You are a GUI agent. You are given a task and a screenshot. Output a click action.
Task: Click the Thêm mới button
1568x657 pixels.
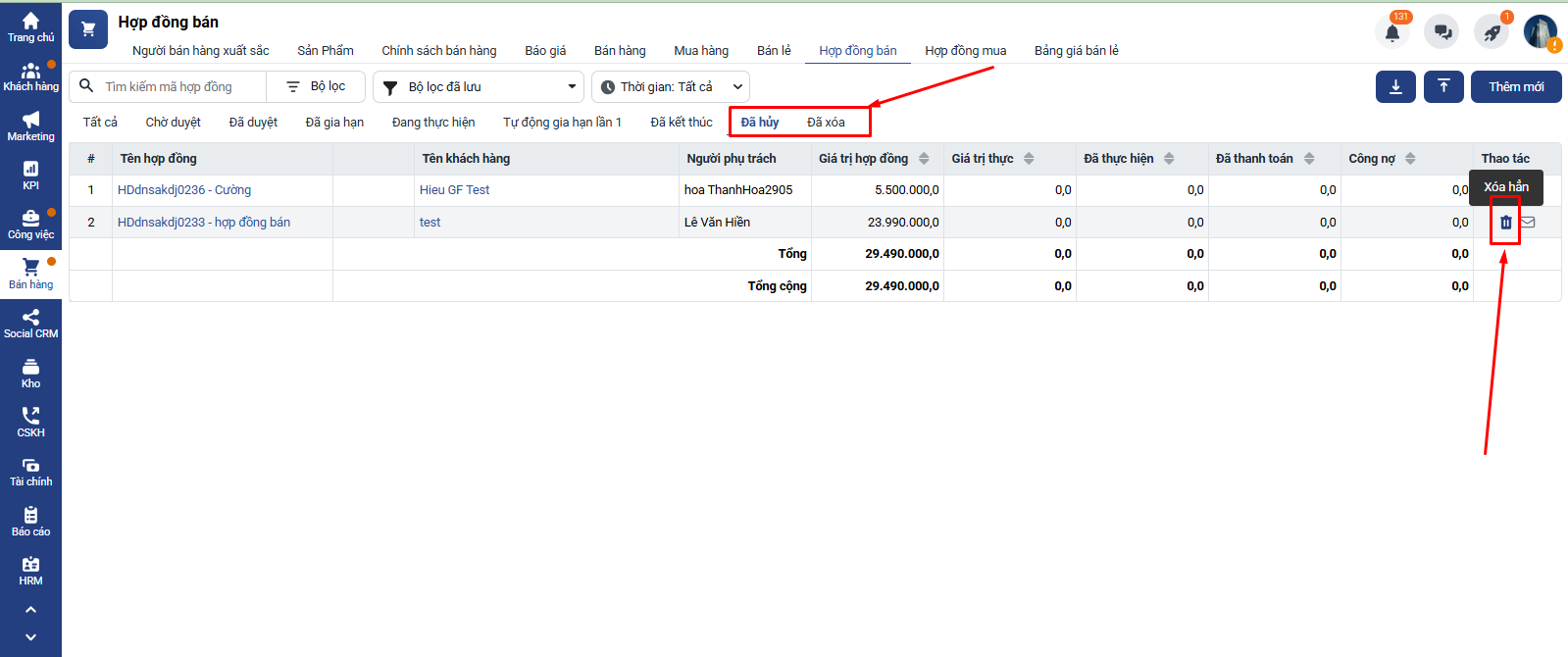1516,87
